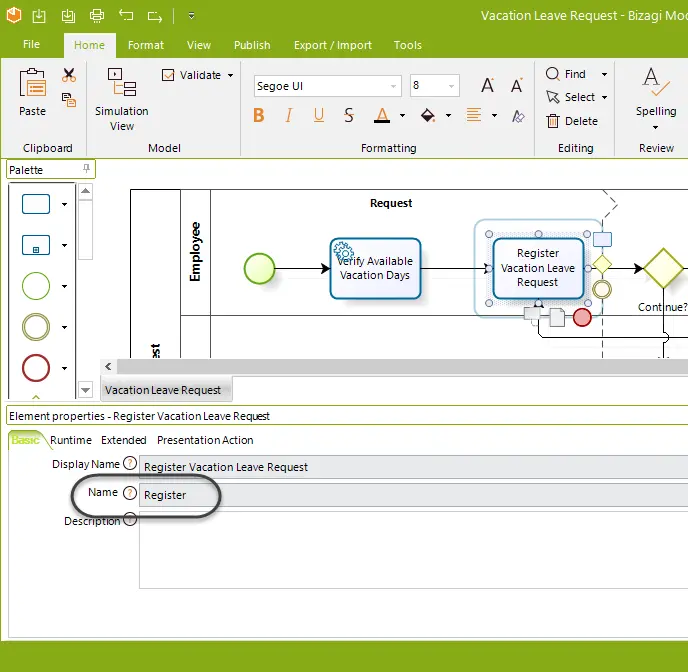Apply Italic text formatting
This screenshot has width=688, height=672.
tap(288, 115)
